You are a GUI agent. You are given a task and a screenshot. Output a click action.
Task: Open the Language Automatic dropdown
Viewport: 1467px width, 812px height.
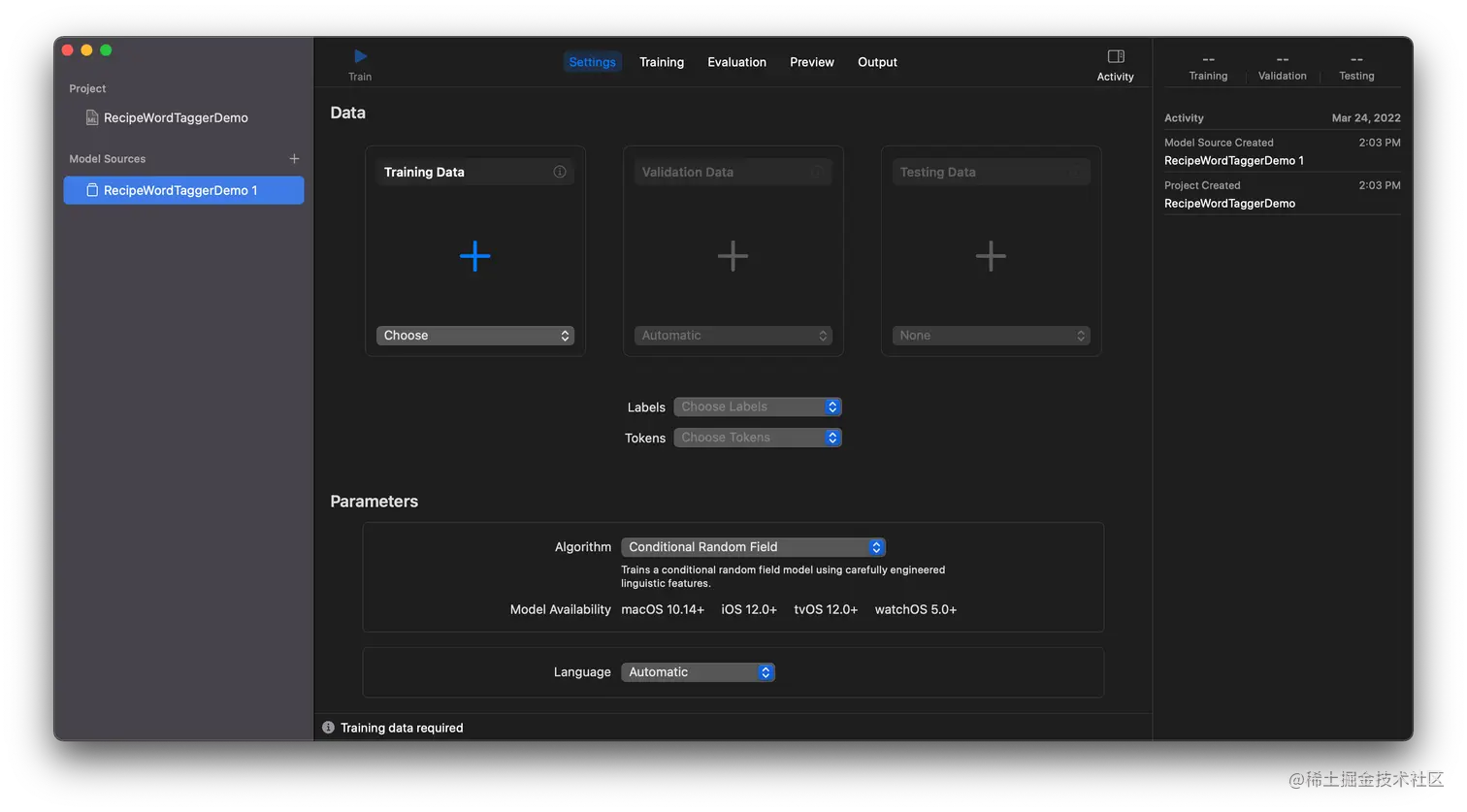(697, 671)
